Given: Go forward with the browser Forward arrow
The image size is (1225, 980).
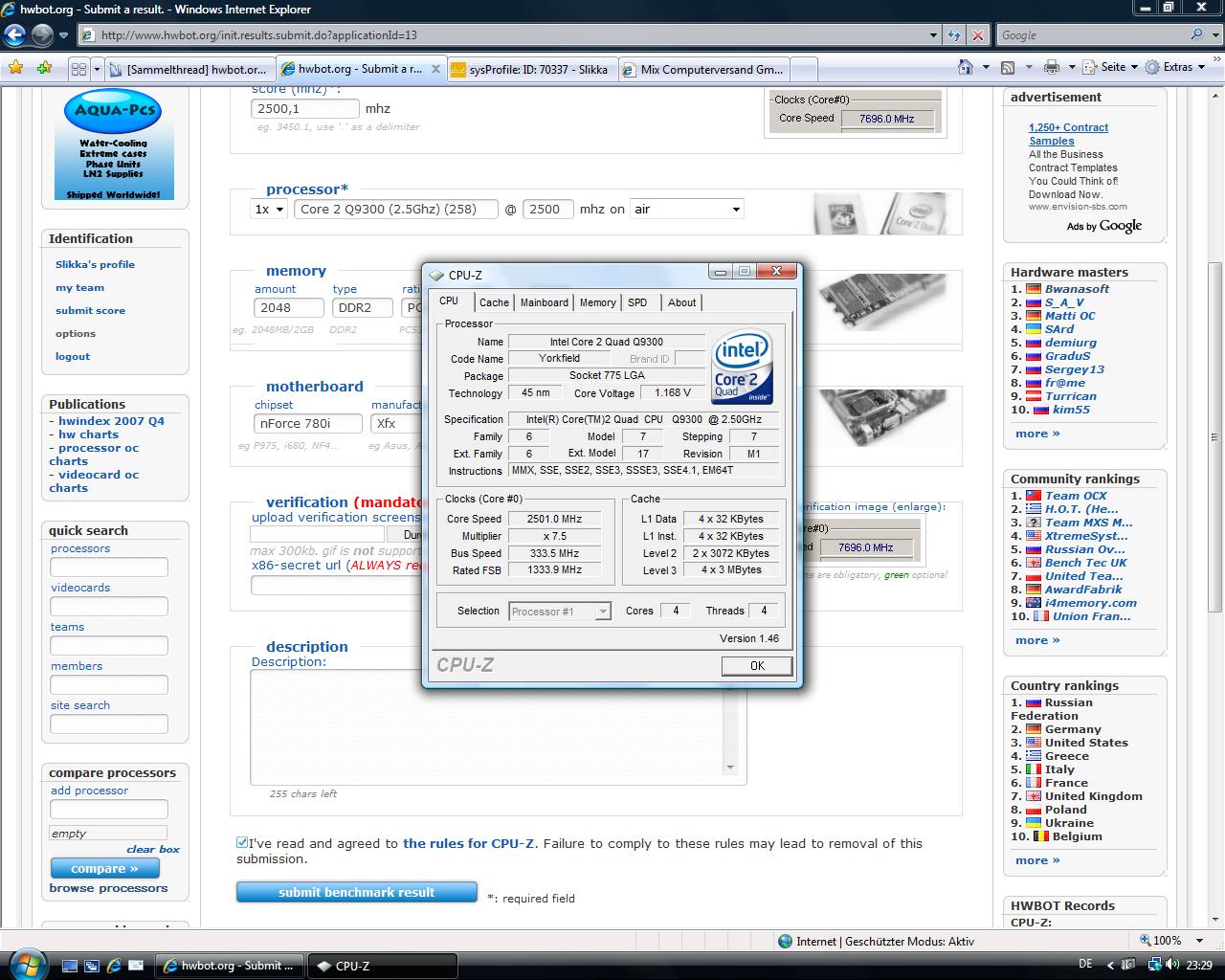Looking at the screenshot, I should pos(42,35).
